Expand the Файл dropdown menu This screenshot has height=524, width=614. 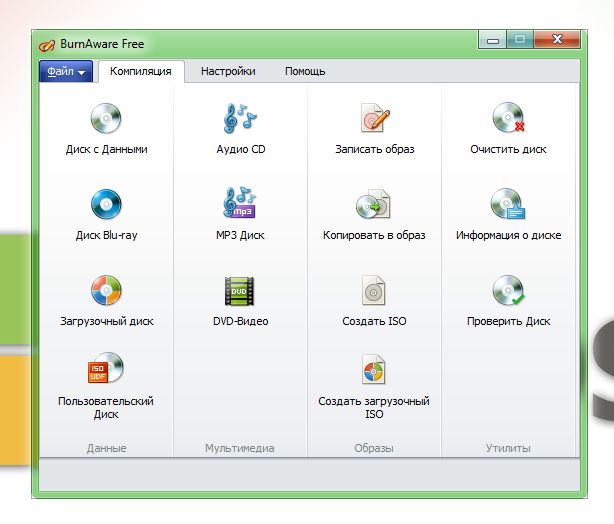(x=66, y=72)
